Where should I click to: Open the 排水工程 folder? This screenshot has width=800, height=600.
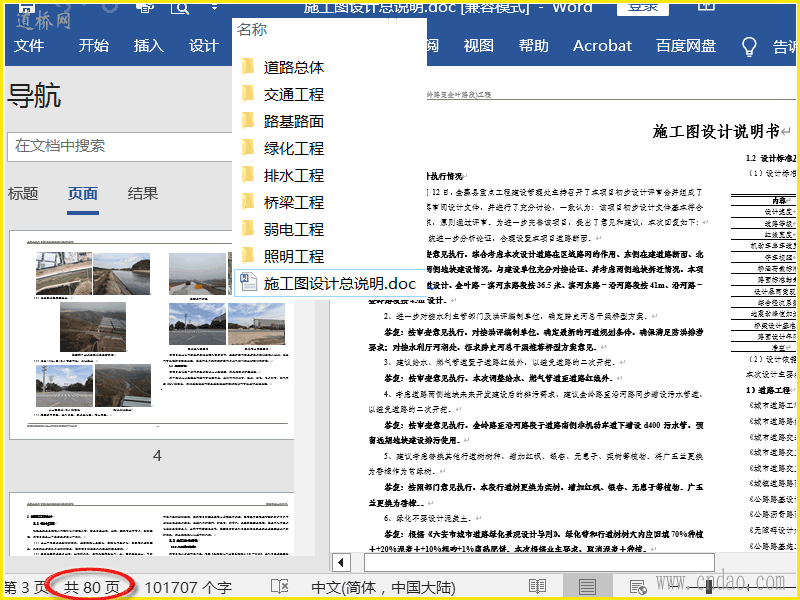293,176
